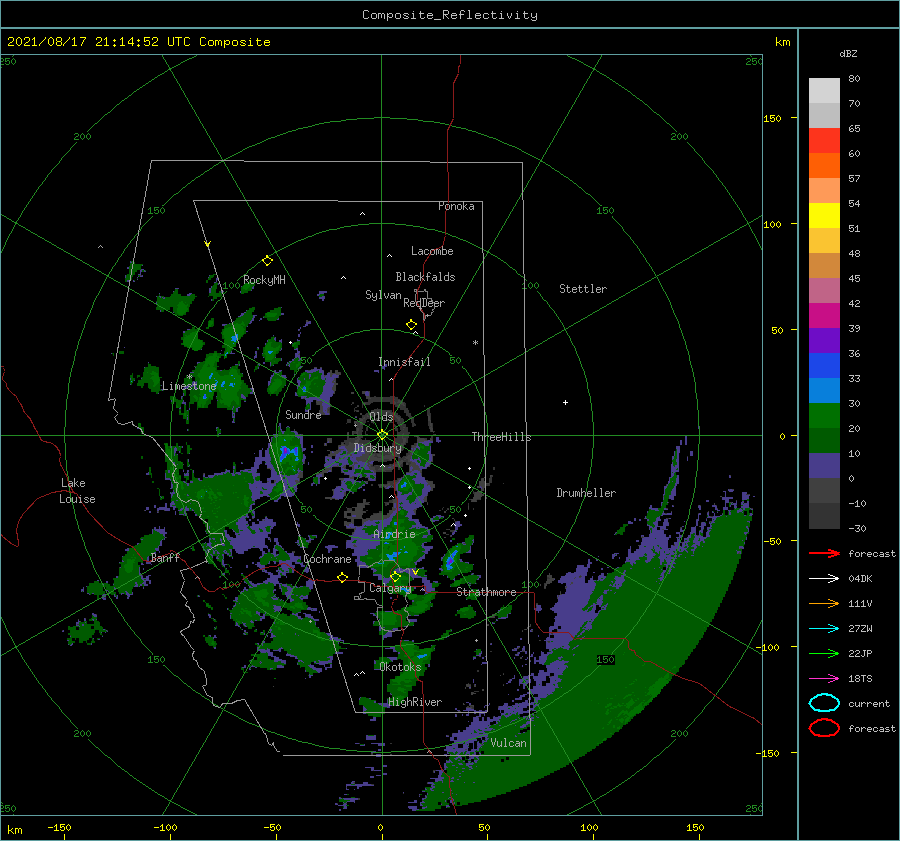Click the Vulcan city label

click(508, 743)
